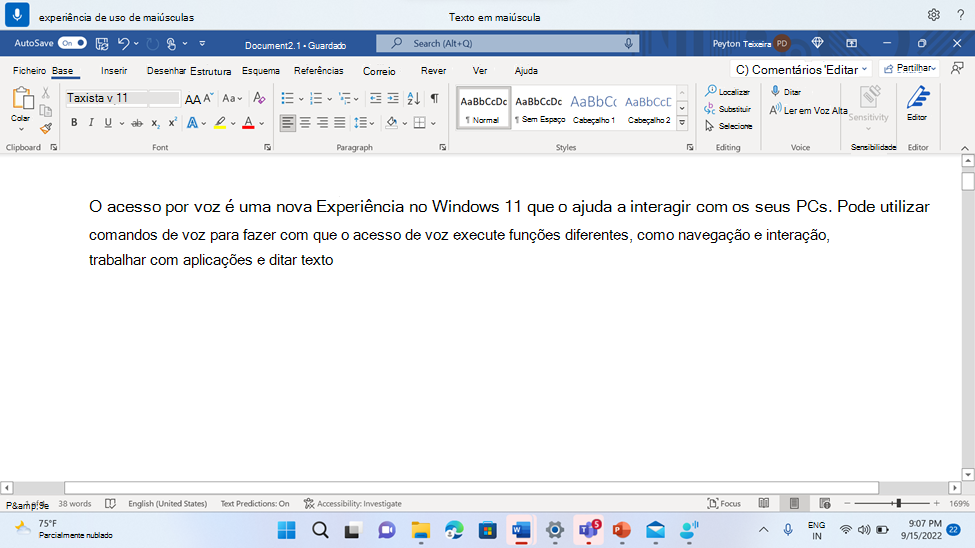
Task: Open voice access settings gear
Action: 933,15
